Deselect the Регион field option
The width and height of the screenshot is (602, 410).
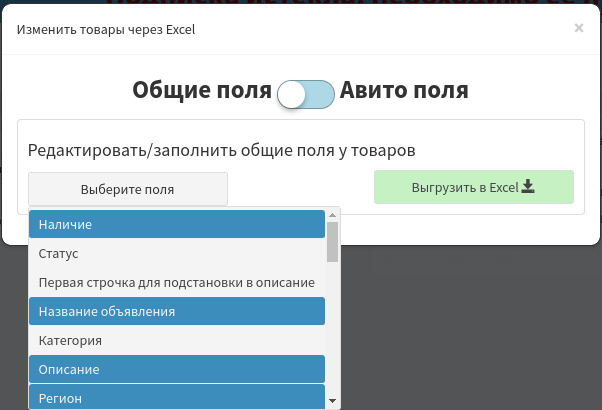click(x=177, y=397)
